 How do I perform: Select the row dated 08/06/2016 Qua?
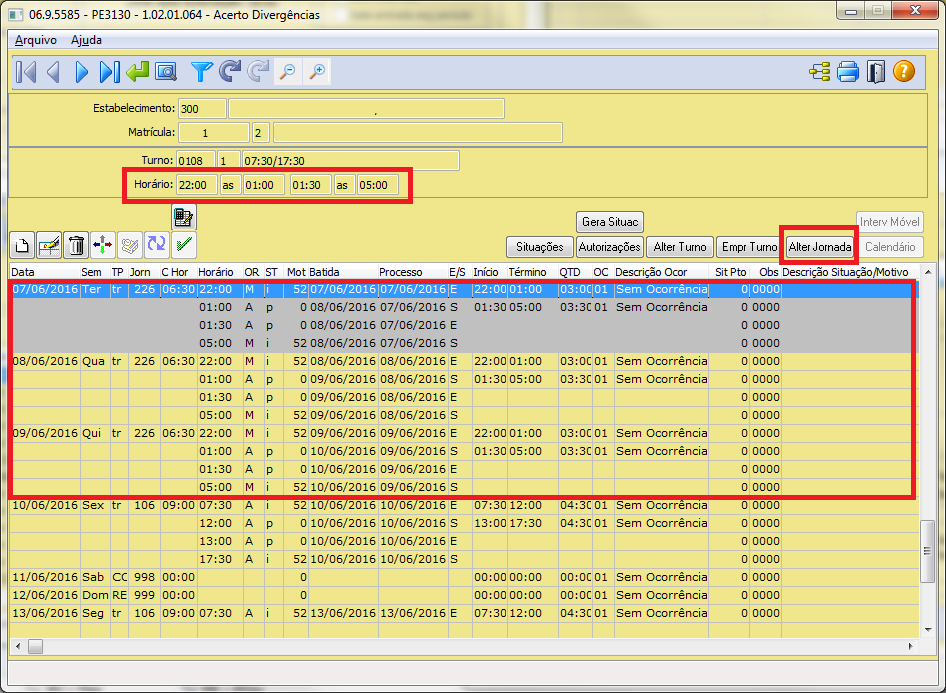click(x=463, y=361)
